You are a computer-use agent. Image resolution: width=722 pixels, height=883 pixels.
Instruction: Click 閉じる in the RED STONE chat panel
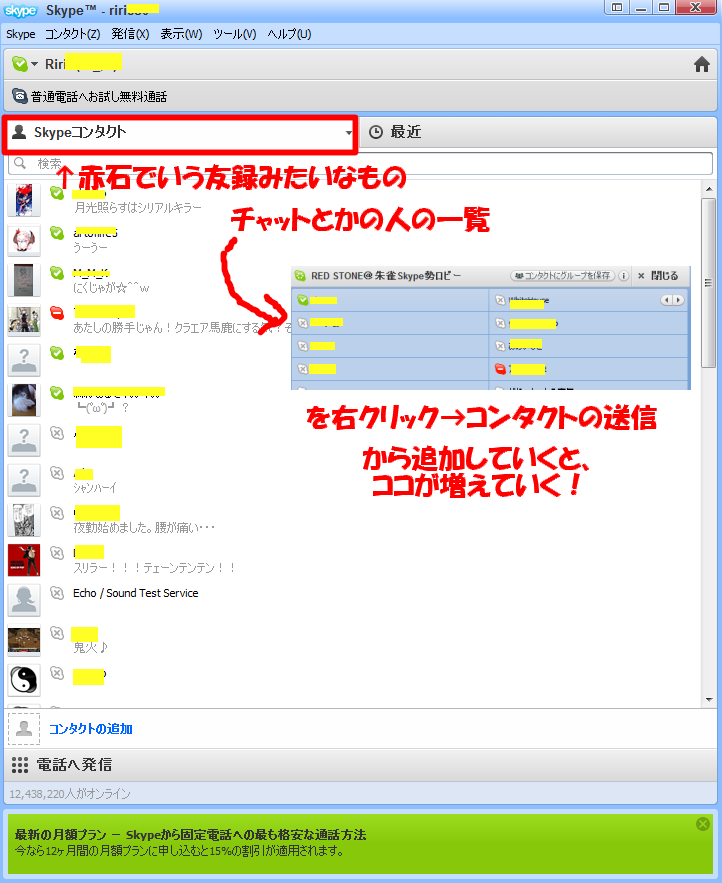tap(658, 276)
